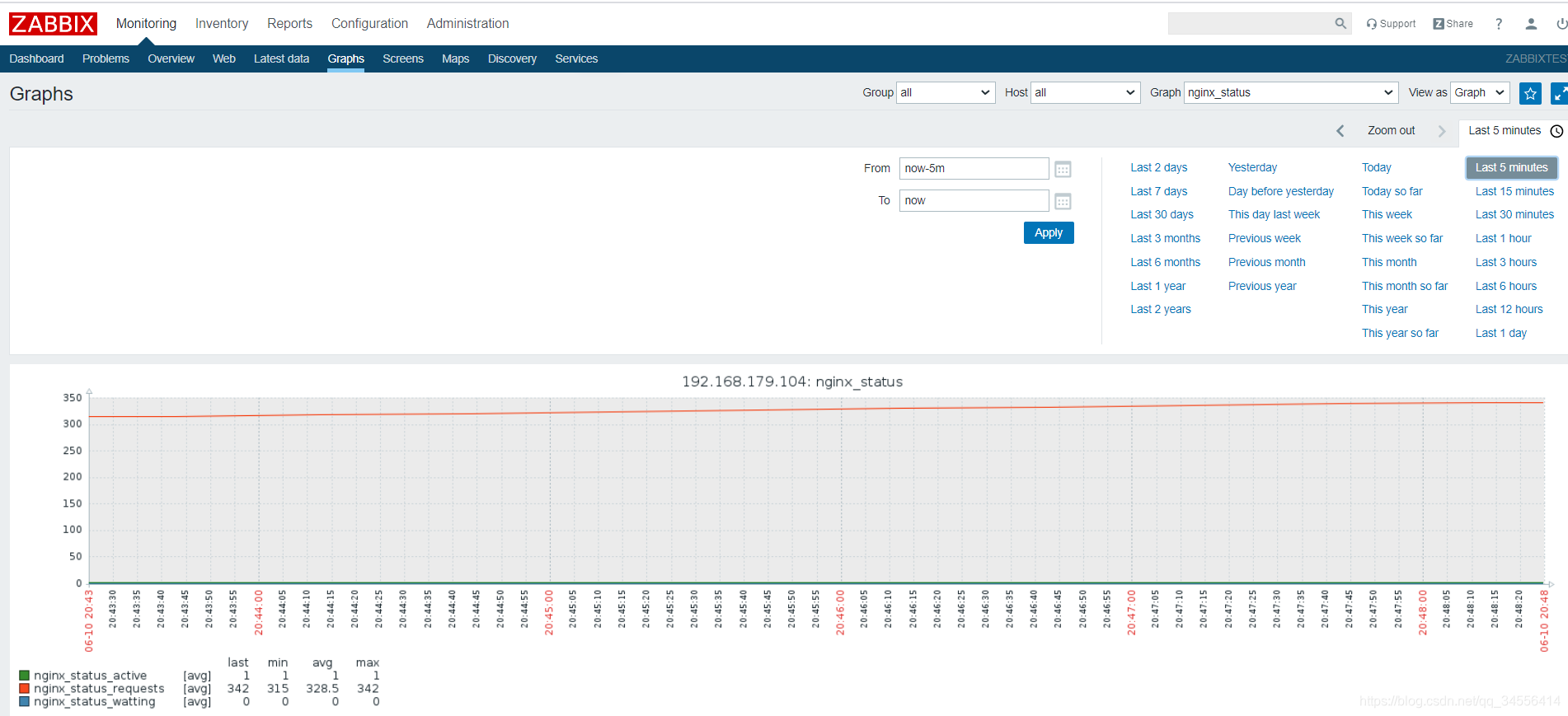
Task: Choose This month so far
Action: point(1405,287)
